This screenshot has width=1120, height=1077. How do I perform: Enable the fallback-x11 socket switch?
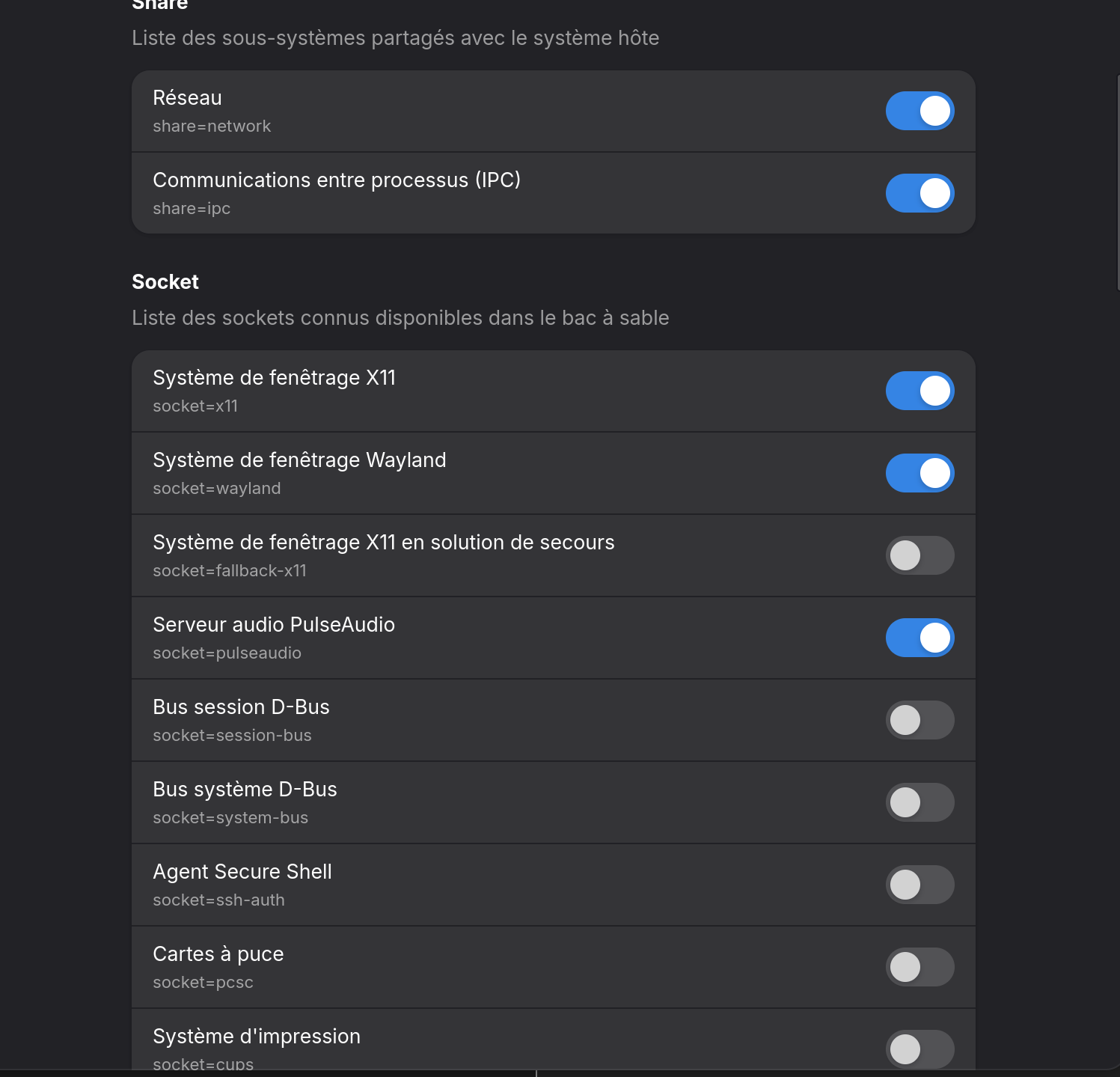pyautogui.click(x=919, y=555)
